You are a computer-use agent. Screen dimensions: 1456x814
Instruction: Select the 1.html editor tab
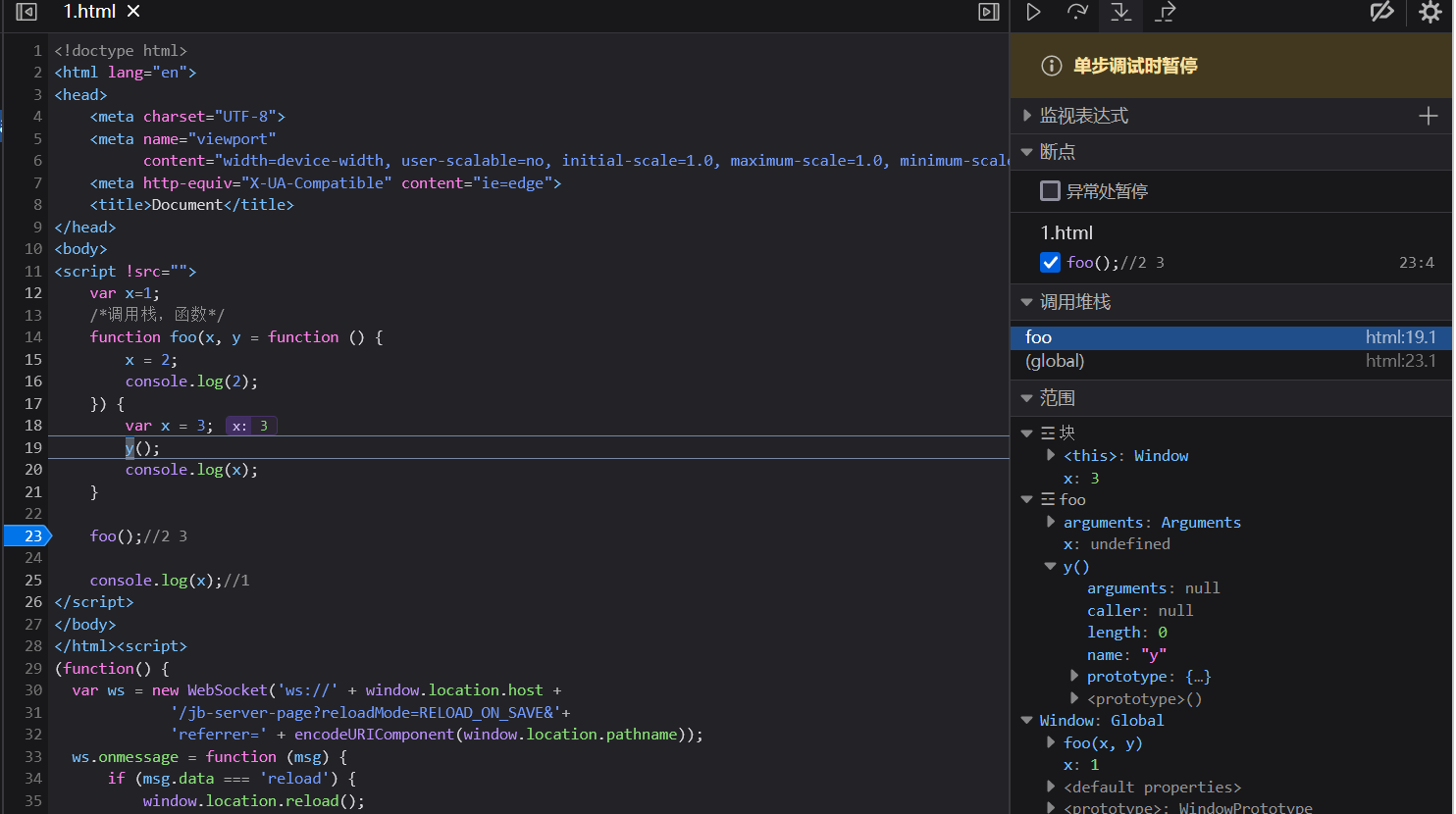[x=89, y=11]
